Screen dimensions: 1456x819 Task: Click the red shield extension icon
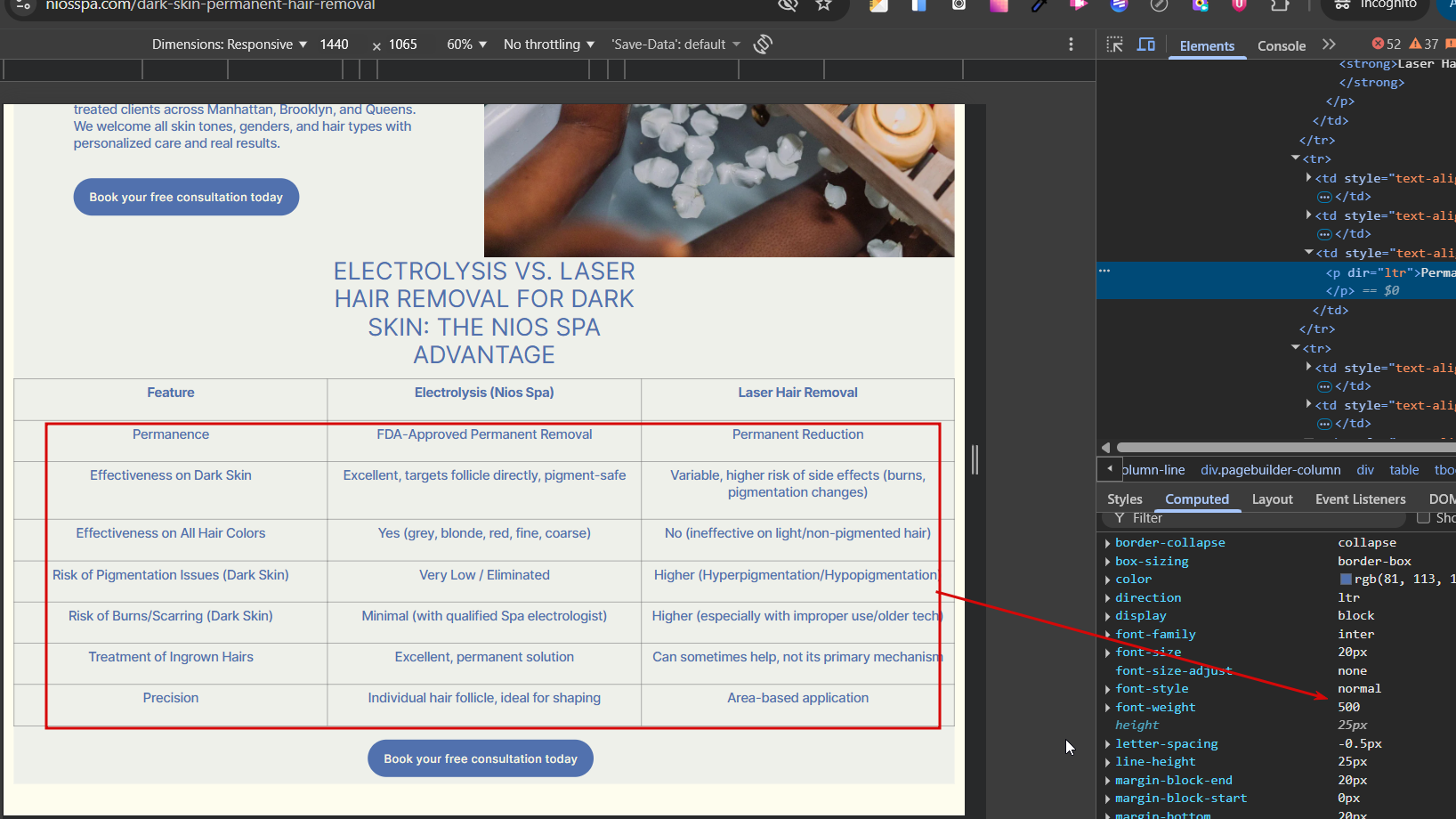click(1239, 5)
